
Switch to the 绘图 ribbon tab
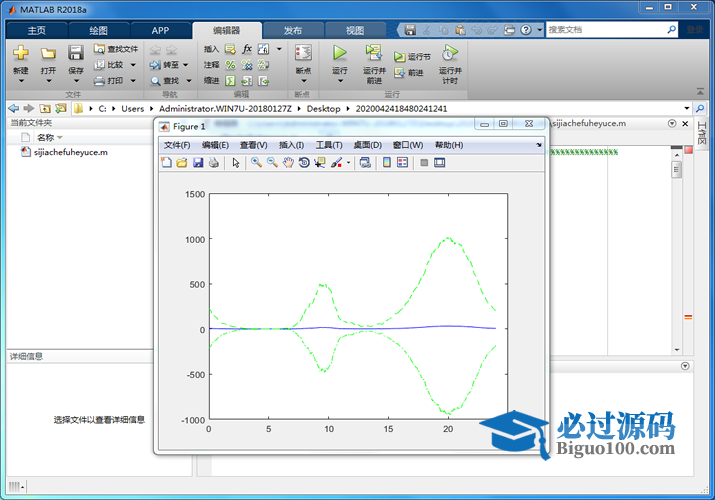click(x=98, y=30)
